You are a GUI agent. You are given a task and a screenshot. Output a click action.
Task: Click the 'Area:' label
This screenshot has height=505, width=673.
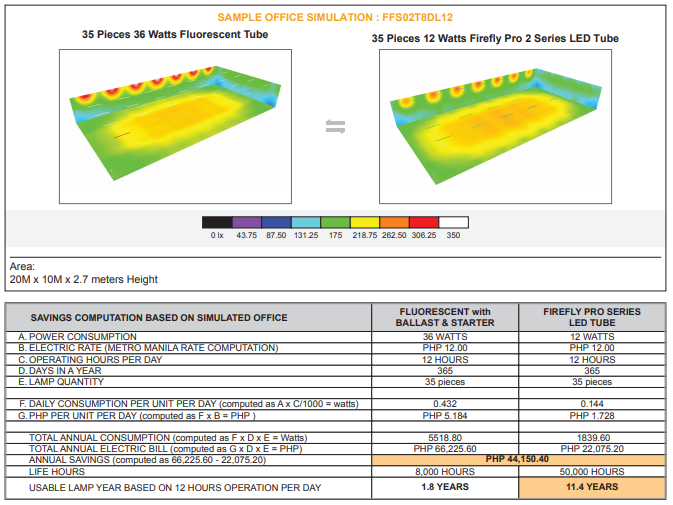pyautogui.click(x=22, y=266)
